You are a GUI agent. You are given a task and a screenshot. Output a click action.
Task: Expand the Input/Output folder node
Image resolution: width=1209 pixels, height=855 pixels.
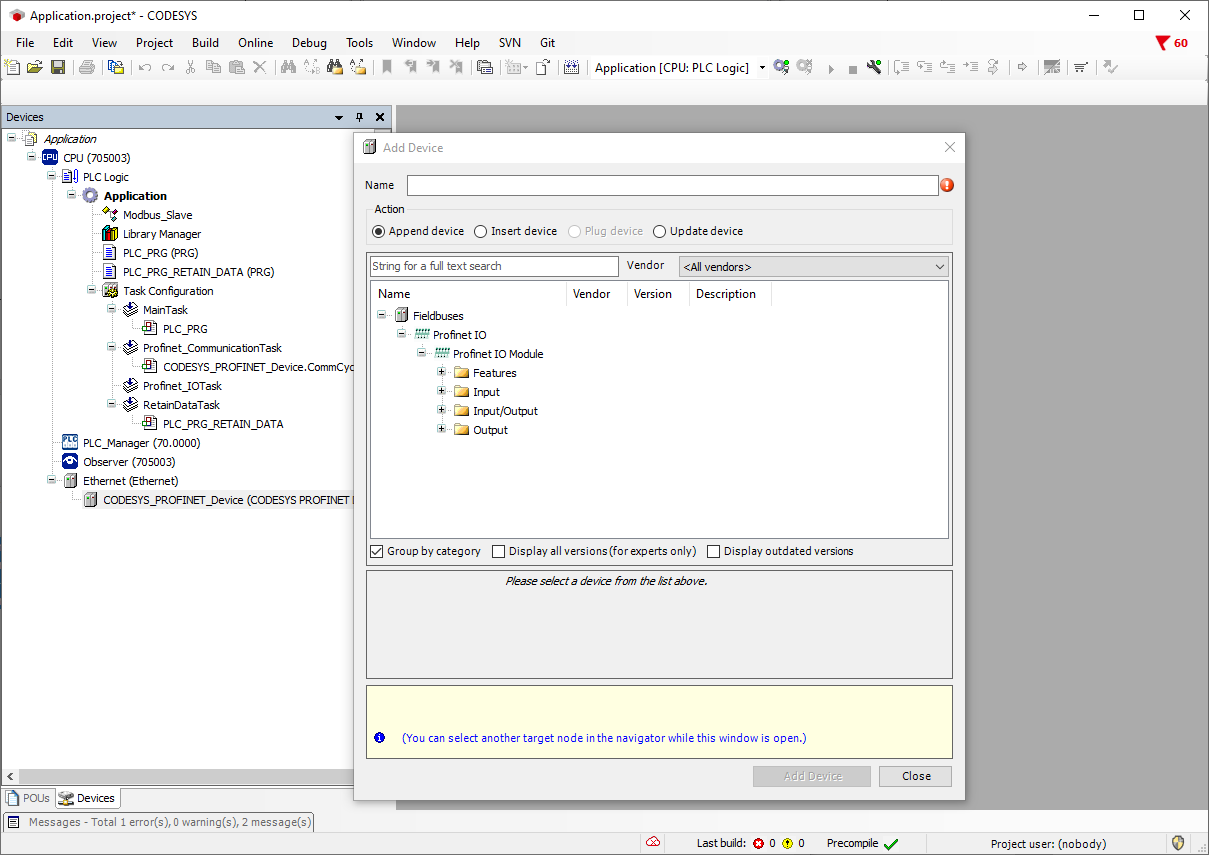442,411
